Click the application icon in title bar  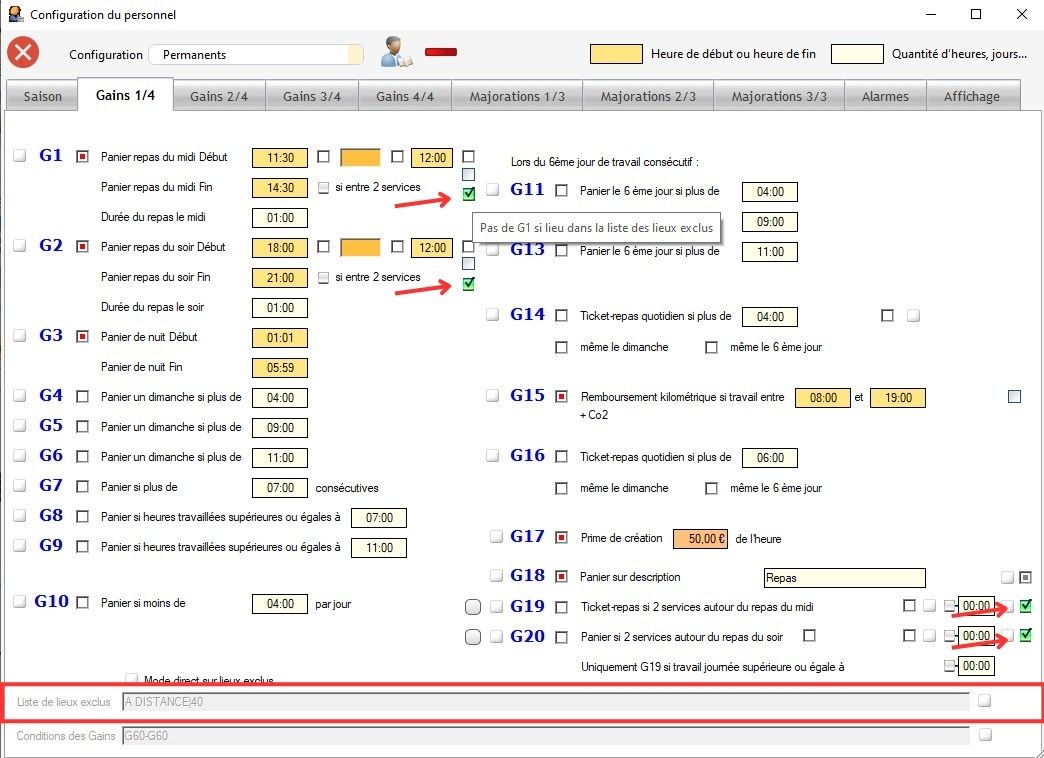(x=14, y=15)
